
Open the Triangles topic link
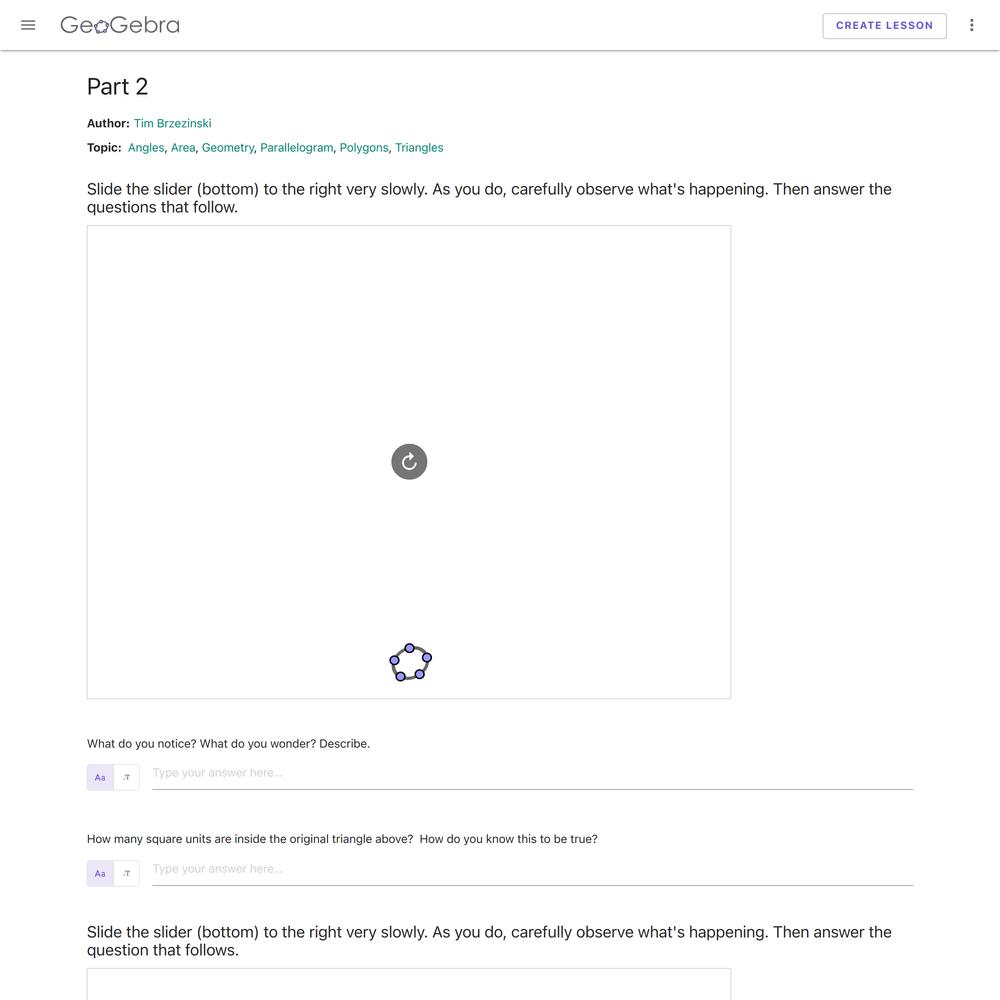(419, 147)
